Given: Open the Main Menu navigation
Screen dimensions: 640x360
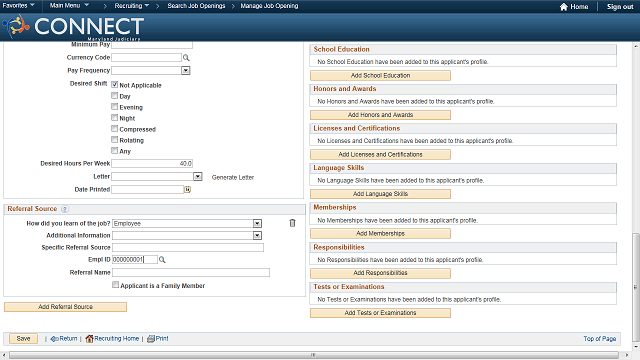Looking at the screenshot, I should click(69, 5).
